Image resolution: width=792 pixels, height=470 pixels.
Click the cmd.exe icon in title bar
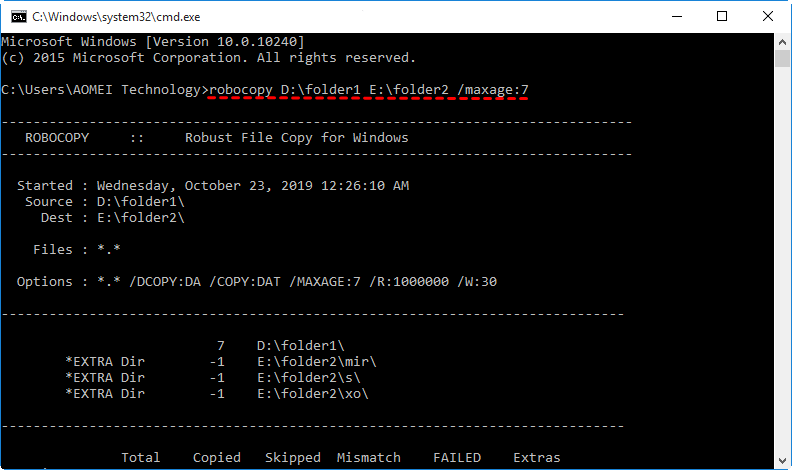point(19,17)
